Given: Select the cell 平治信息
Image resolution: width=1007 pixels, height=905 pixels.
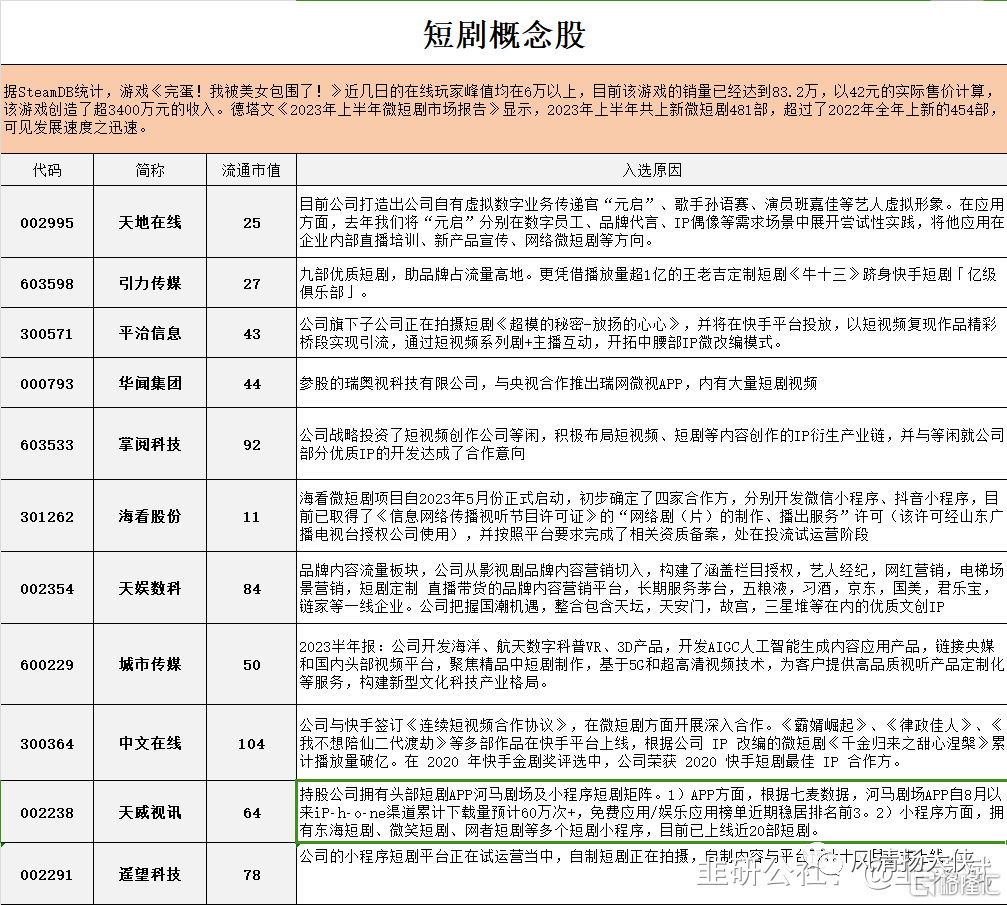Looking at the screenshot, I should [x=150, y=333].
